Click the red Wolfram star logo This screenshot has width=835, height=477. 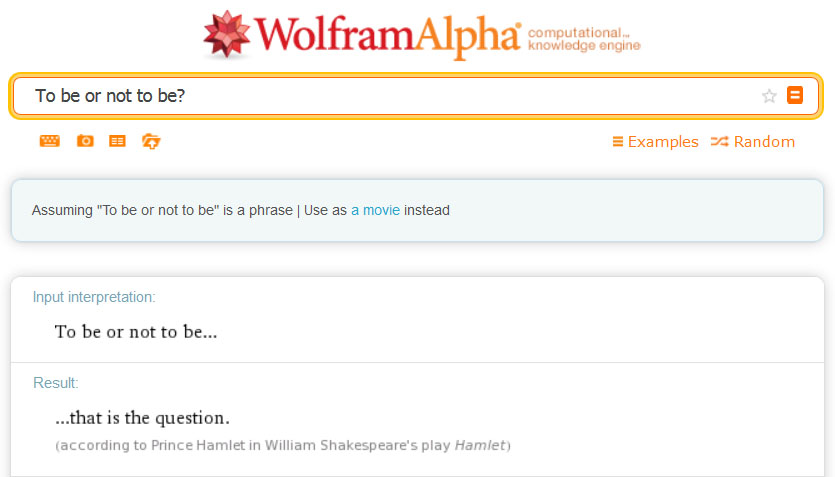226,35
